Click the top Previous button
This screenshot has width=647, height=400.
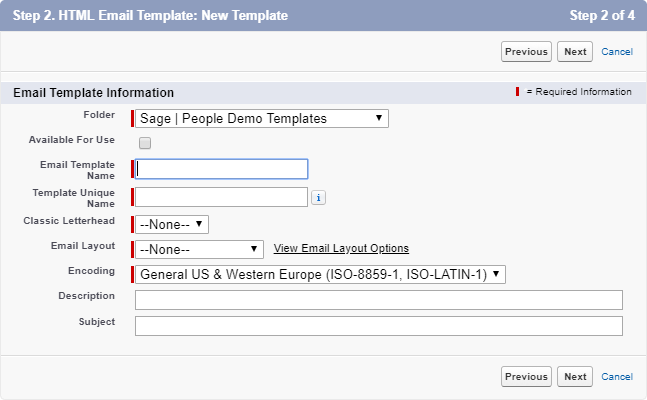tap(526, 52)
